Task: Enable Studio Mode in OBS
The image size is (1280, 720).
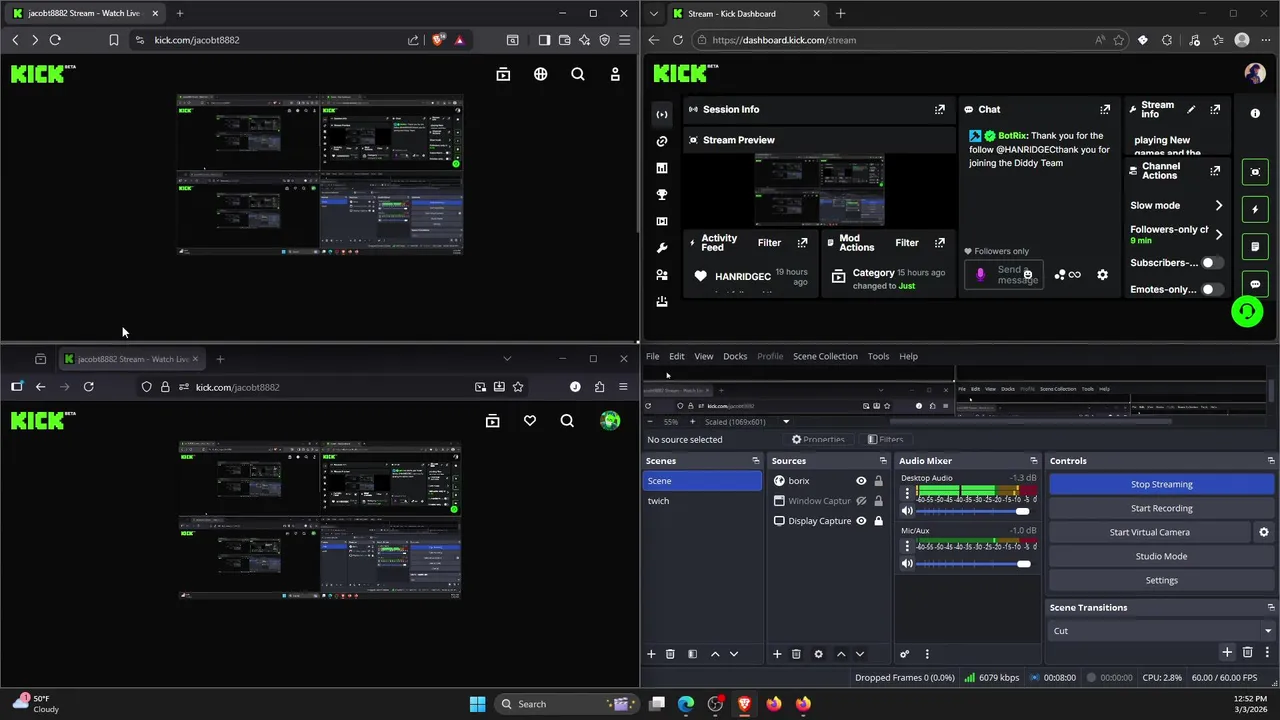Action: coord(1161,556)
